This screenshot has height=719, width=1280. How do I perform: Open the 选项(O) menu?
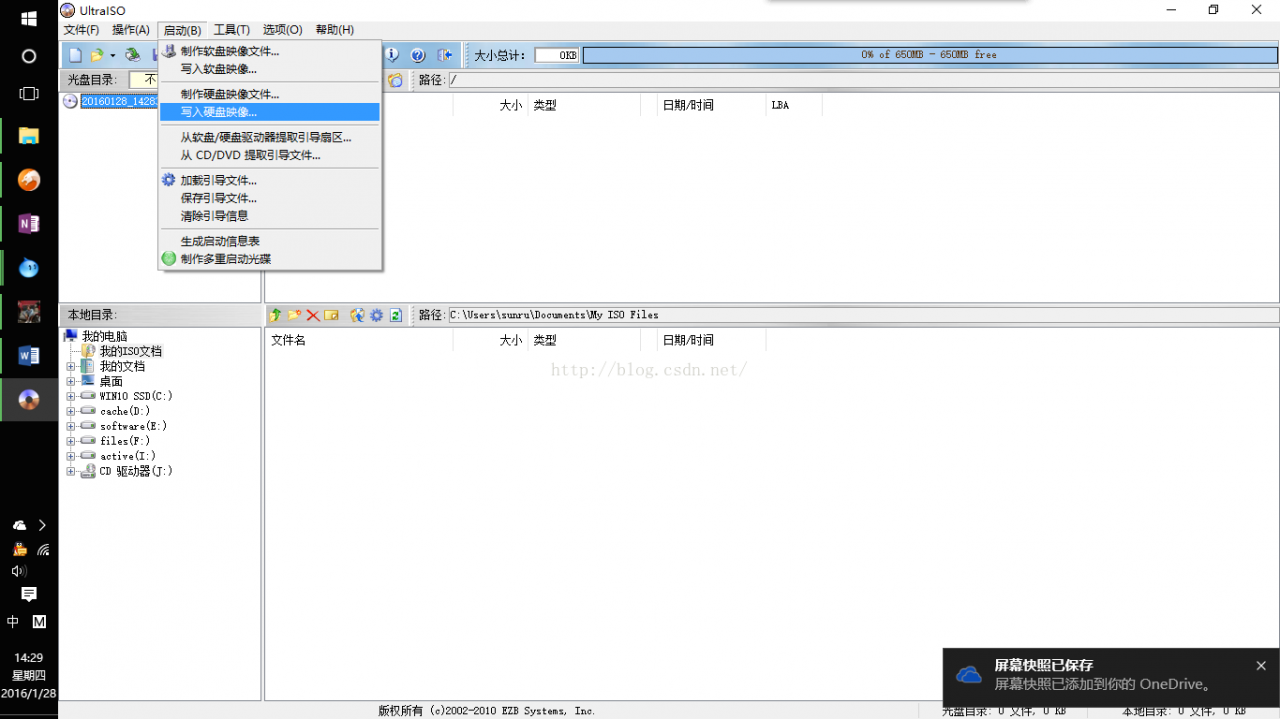coord(283,30)
